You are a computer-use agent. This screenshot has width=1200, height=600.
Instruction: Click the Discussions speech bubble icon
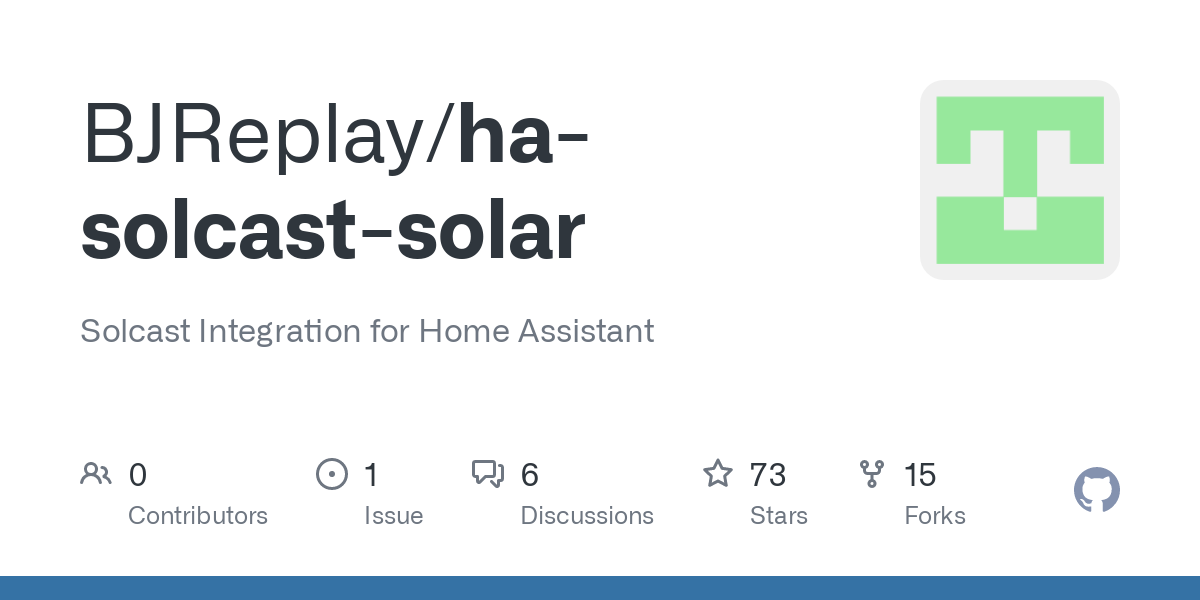pos(488,474)
